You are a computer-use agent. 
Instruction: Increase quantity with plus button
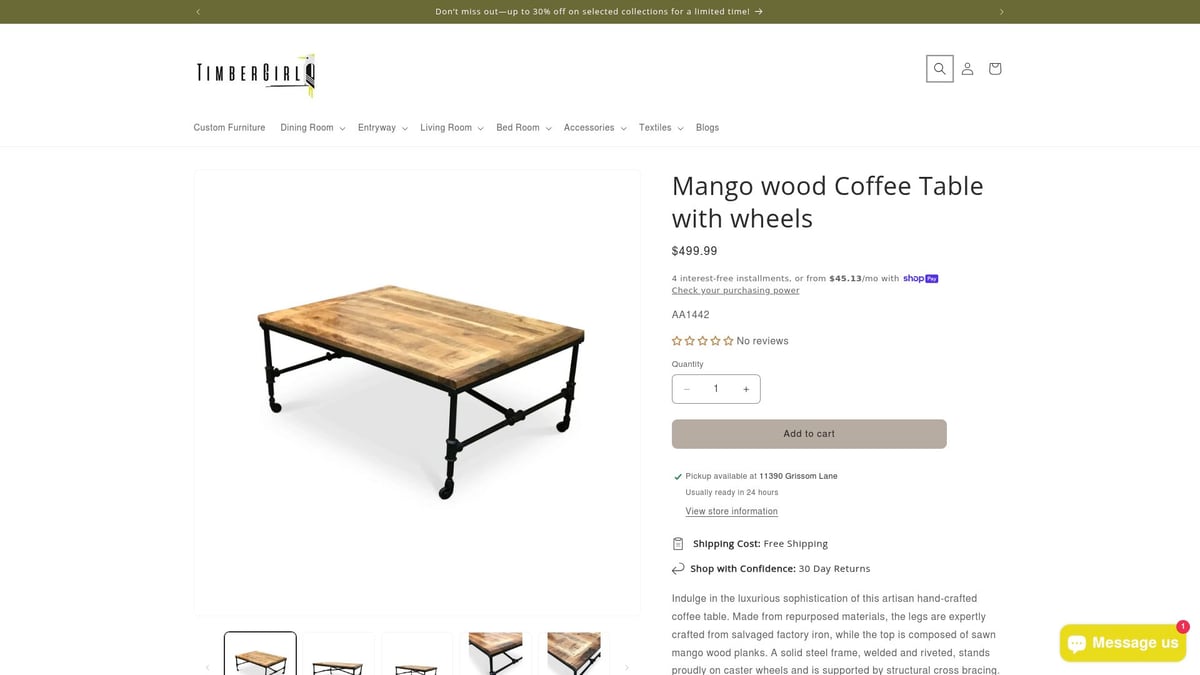[746, 389]
